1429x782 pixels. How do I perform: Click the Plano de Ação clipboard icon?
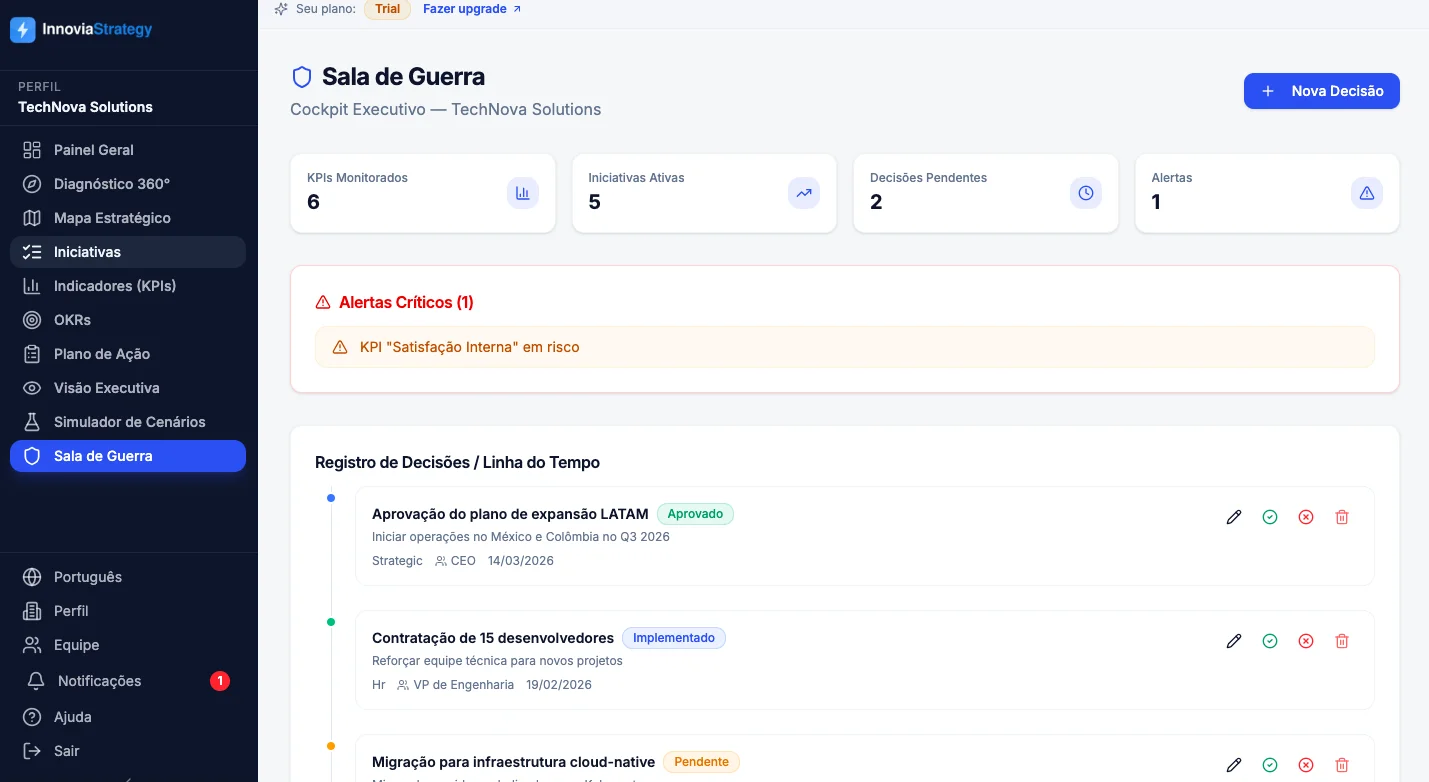tap(32, 354)
